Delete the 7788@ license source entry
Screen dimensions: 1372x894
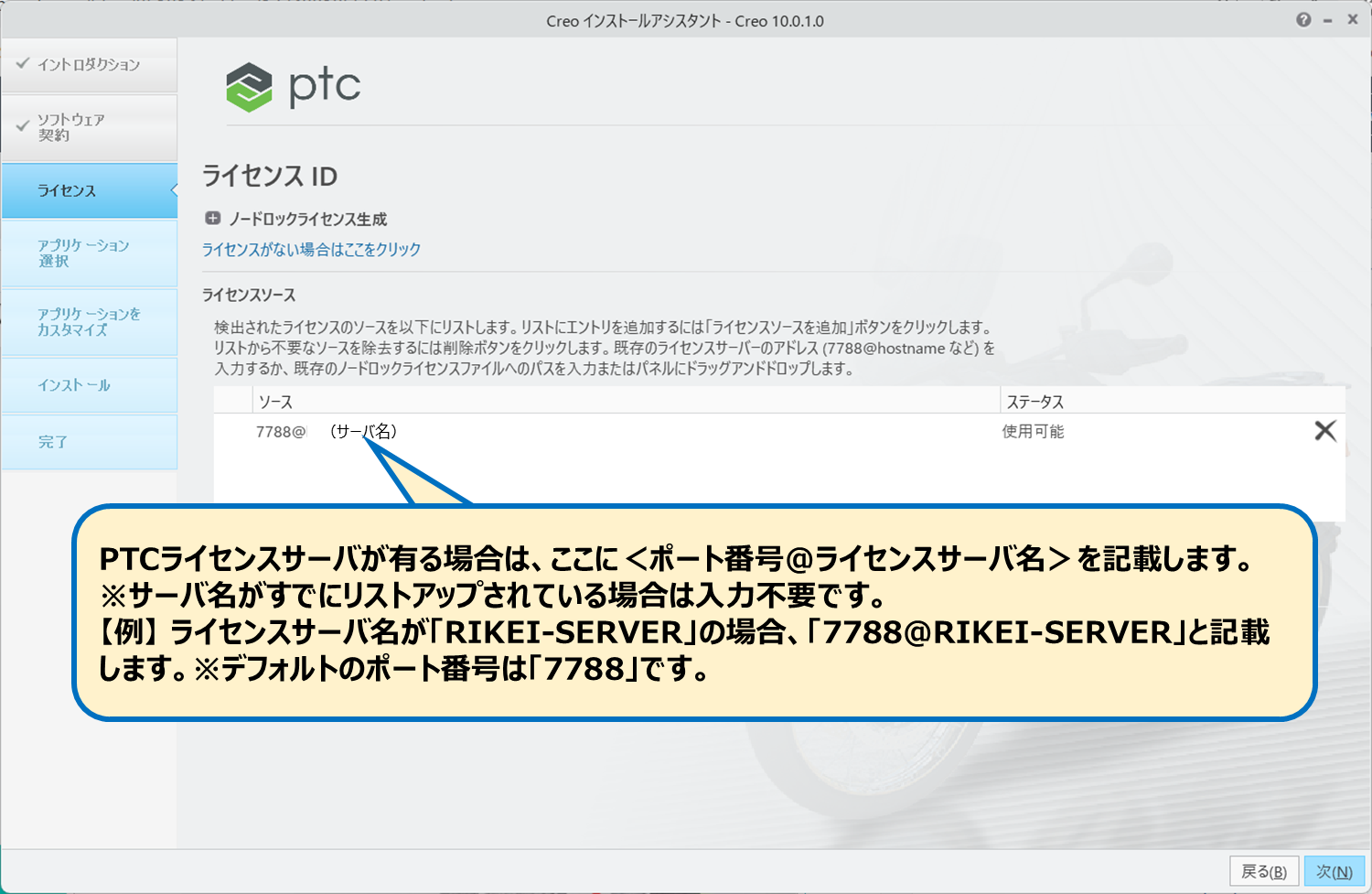coord(1324,431)
